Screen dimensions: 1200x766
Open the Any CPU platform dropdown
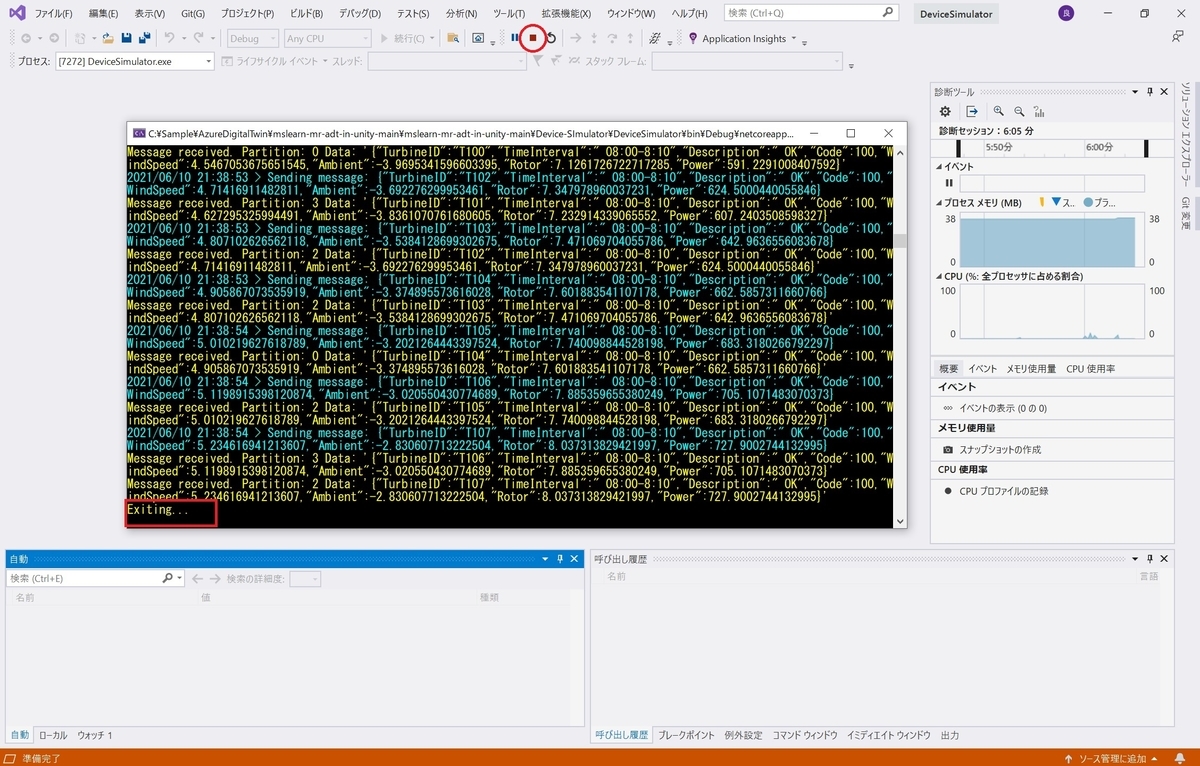(x=326, y=38)
